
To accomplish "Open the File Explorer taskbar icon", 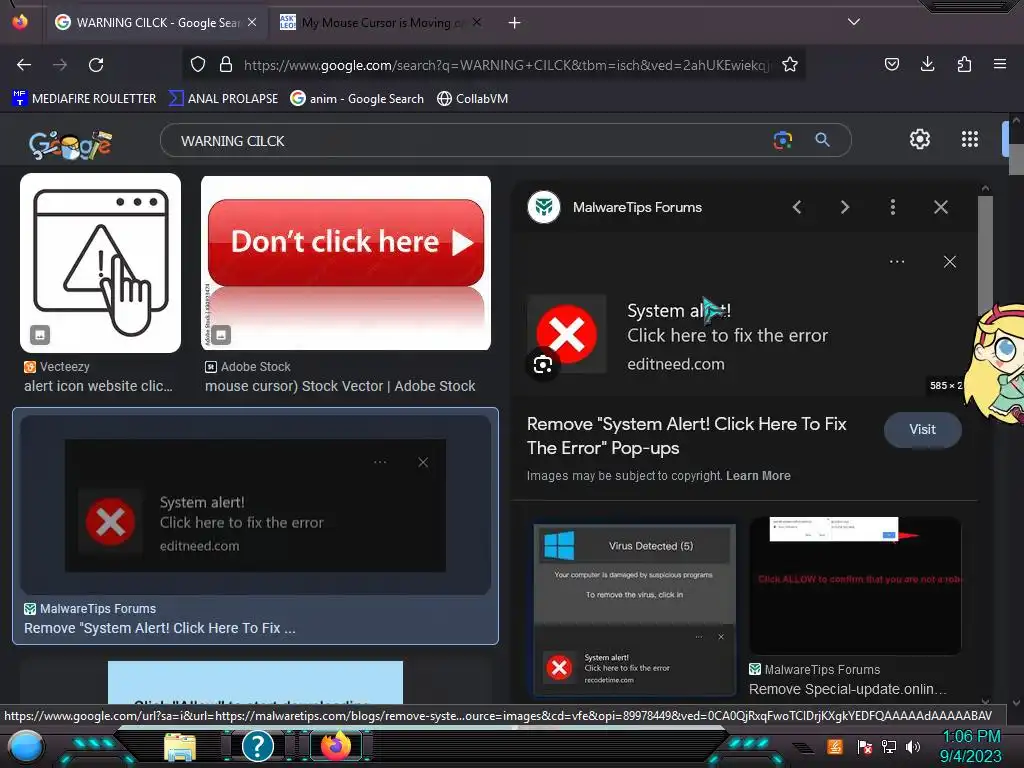I will click(180, 747).
